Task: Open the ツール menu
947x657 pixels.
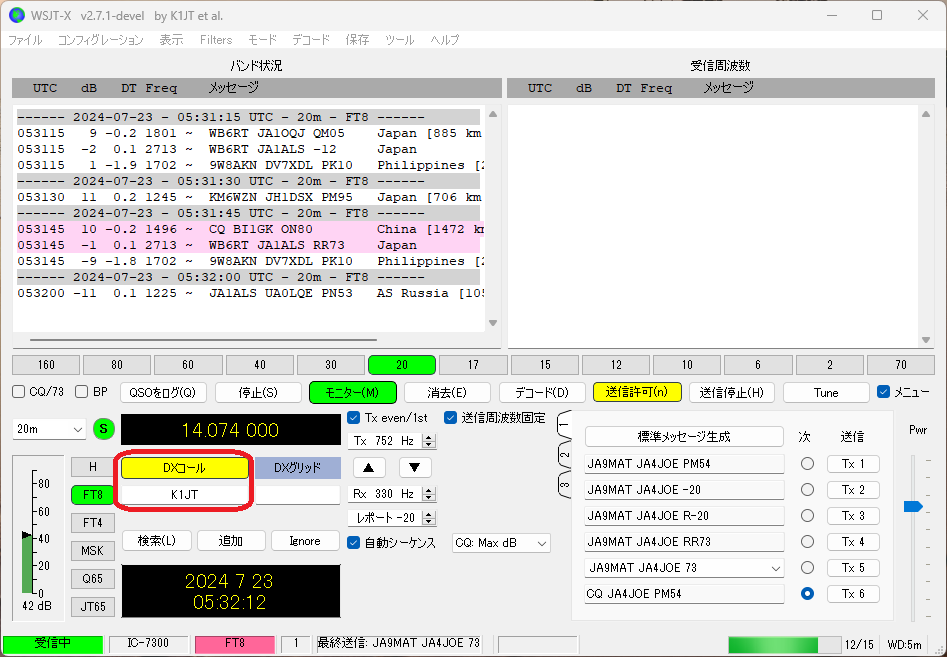Action: (399, 40)
